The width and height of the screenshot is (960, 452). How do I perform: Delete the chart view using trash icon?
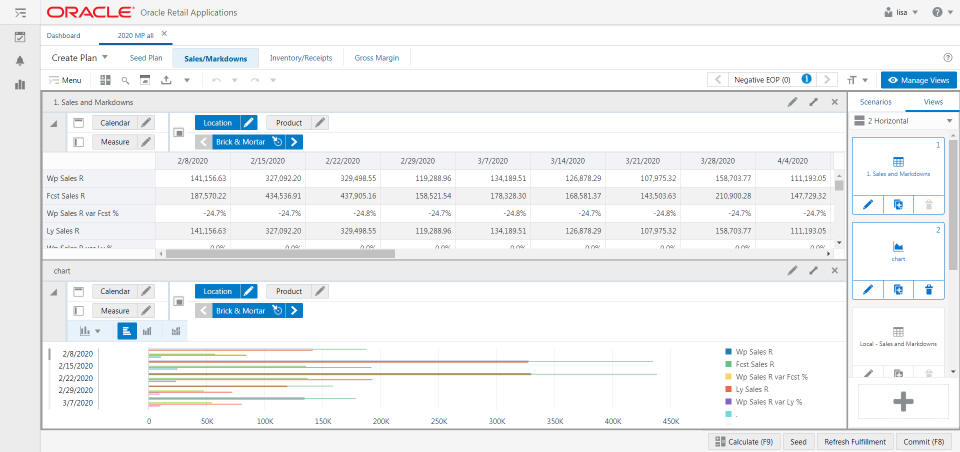click(928, 289)
